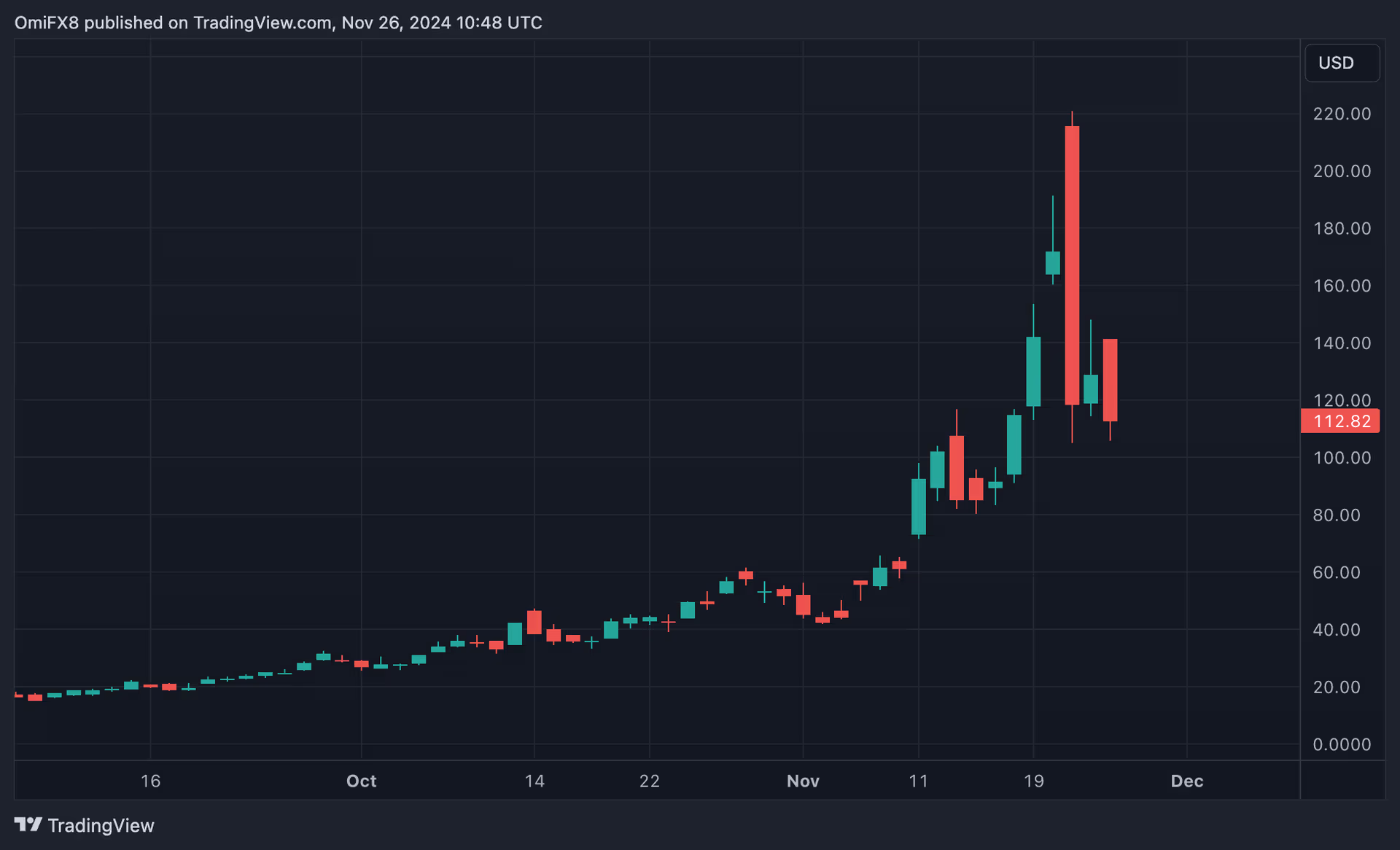Image resolution: width=1400 pixels, height=850 pixels.
Task: Click the 22 date axis label
Action: (649, 781)
